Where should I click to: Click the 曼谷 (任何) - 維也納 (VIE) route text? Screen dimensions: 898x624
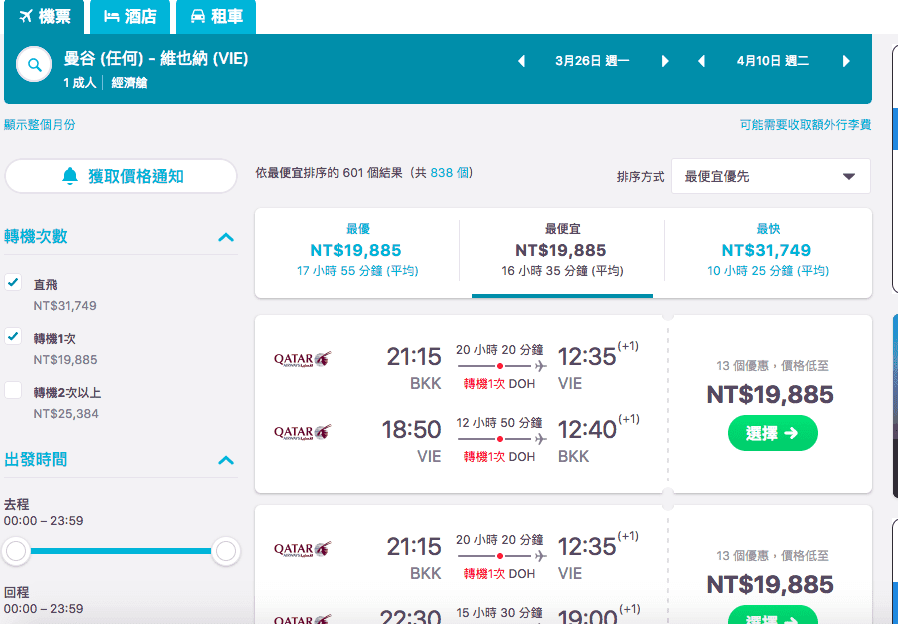156,58
